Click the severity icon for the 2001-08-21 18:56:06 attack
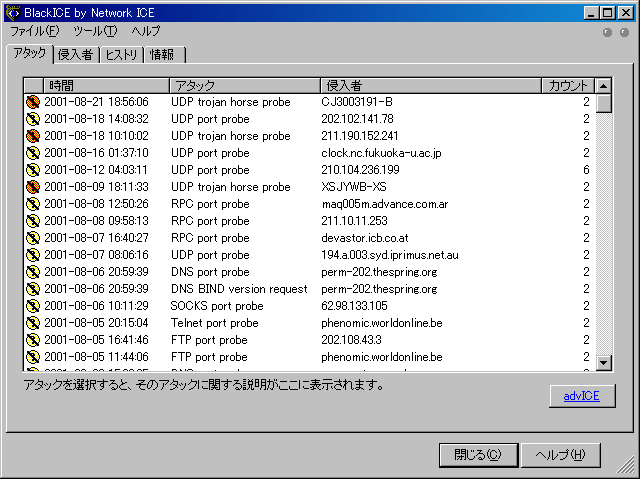 click(33, 102)
